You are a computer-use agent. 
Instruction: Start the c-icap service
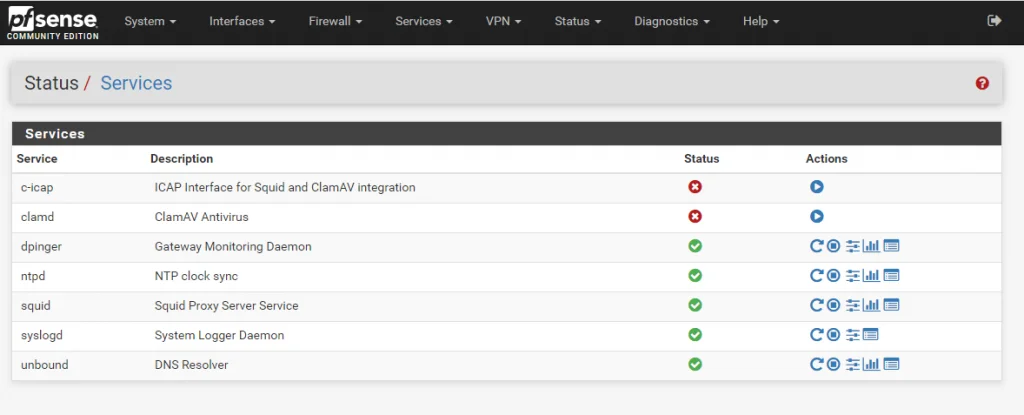(x=816, y=187)
